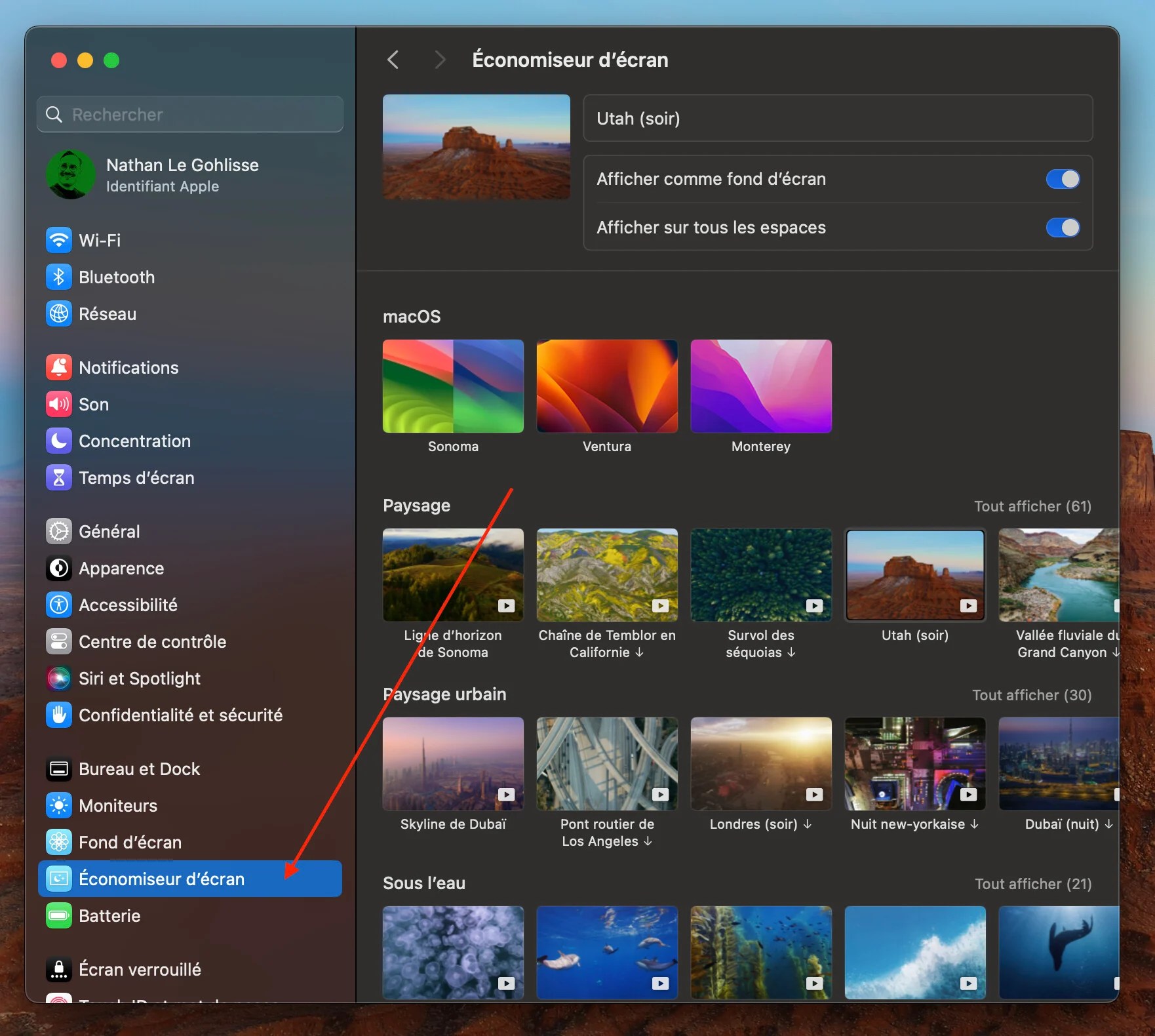Click the large Utah (soir) preview image
Image resolution: width=1155 pixels, height=1036 pixels.
477,147
